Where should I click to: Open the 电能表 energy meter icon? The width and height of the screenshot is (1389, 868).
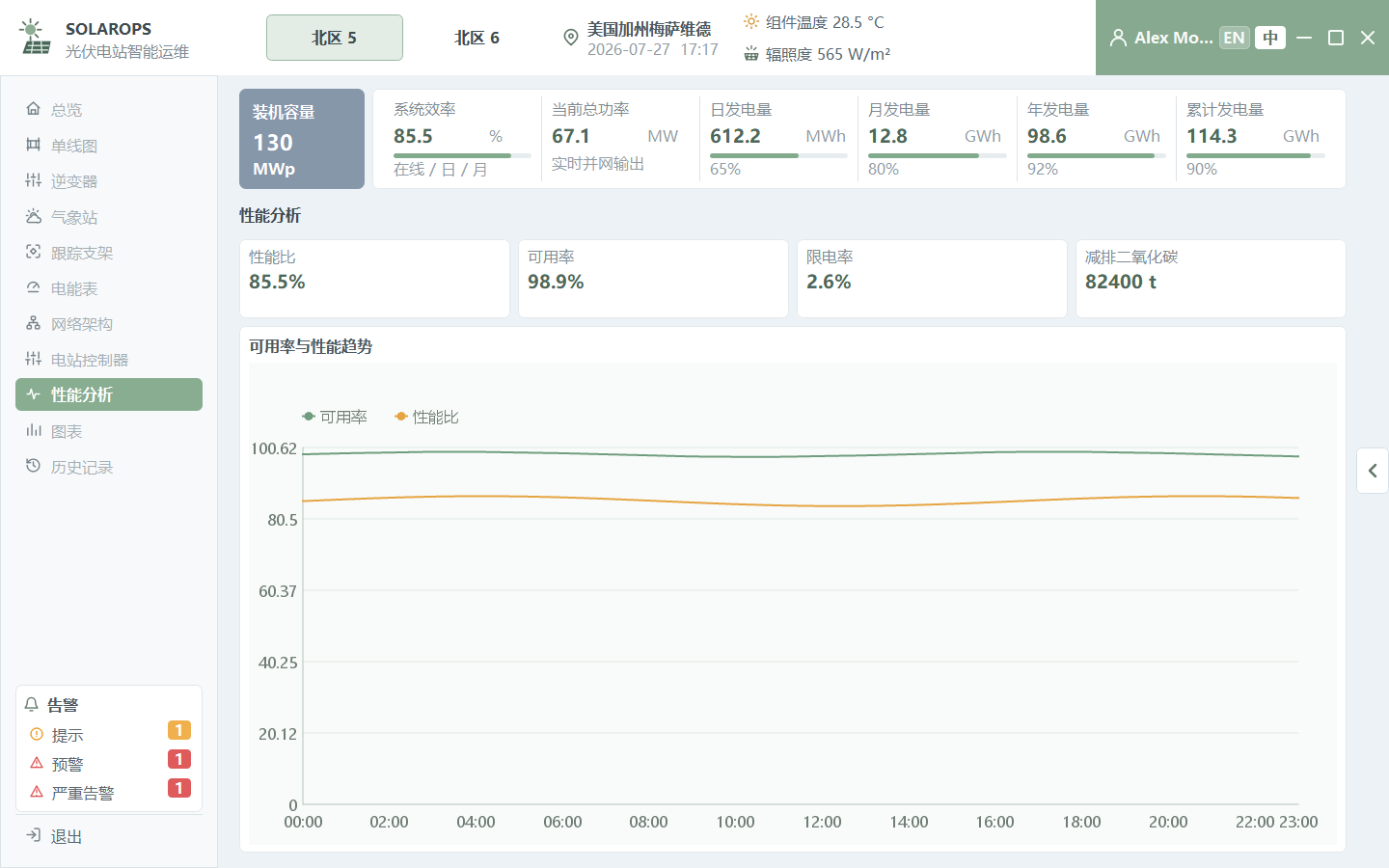coord(33,287)
